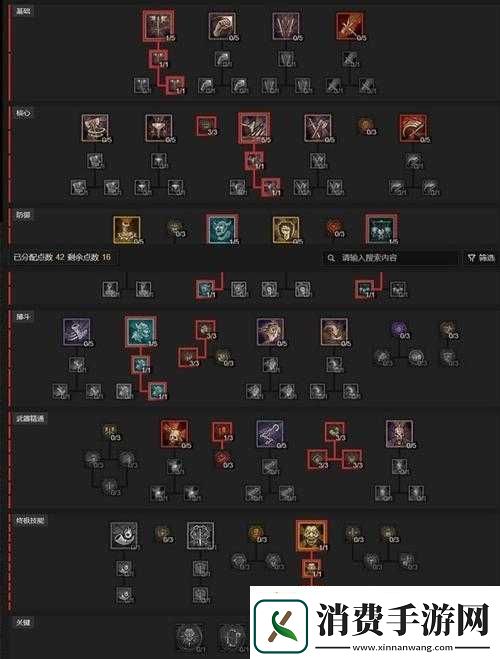Click the skill search input field
Screen dimensions: 500x659
[390, 258]
